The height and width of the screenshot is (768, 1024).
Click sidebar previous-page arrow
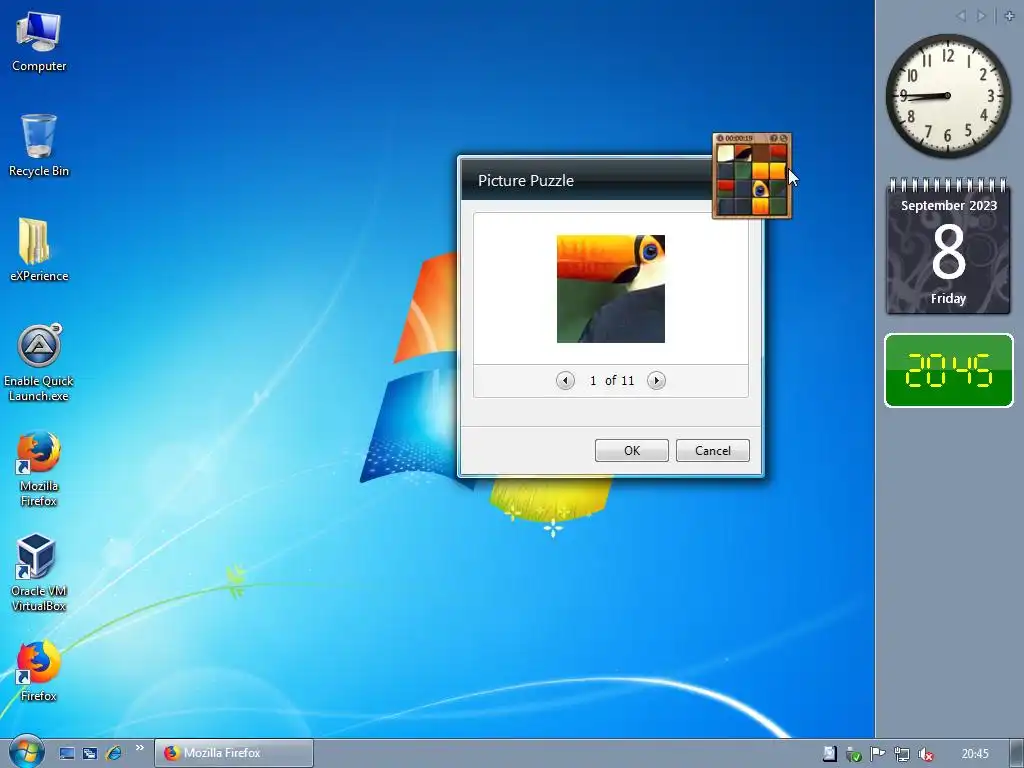pyautogui.click(x=961, y=16)
